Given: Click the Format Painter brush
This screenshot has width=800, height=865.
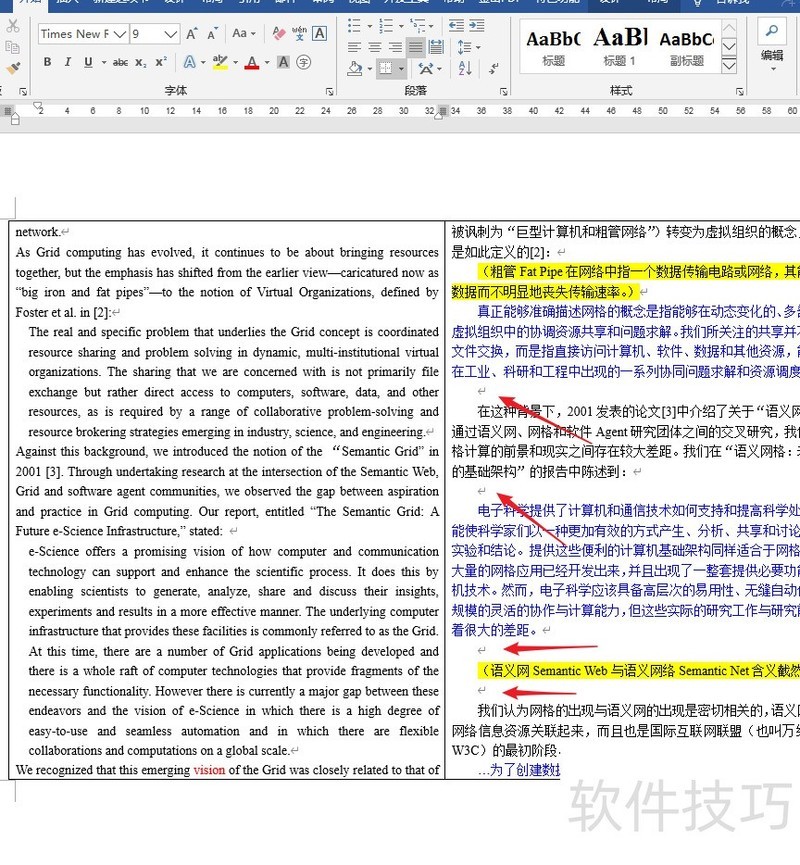Looking at the screenshot, I should (x=13, y=68).
